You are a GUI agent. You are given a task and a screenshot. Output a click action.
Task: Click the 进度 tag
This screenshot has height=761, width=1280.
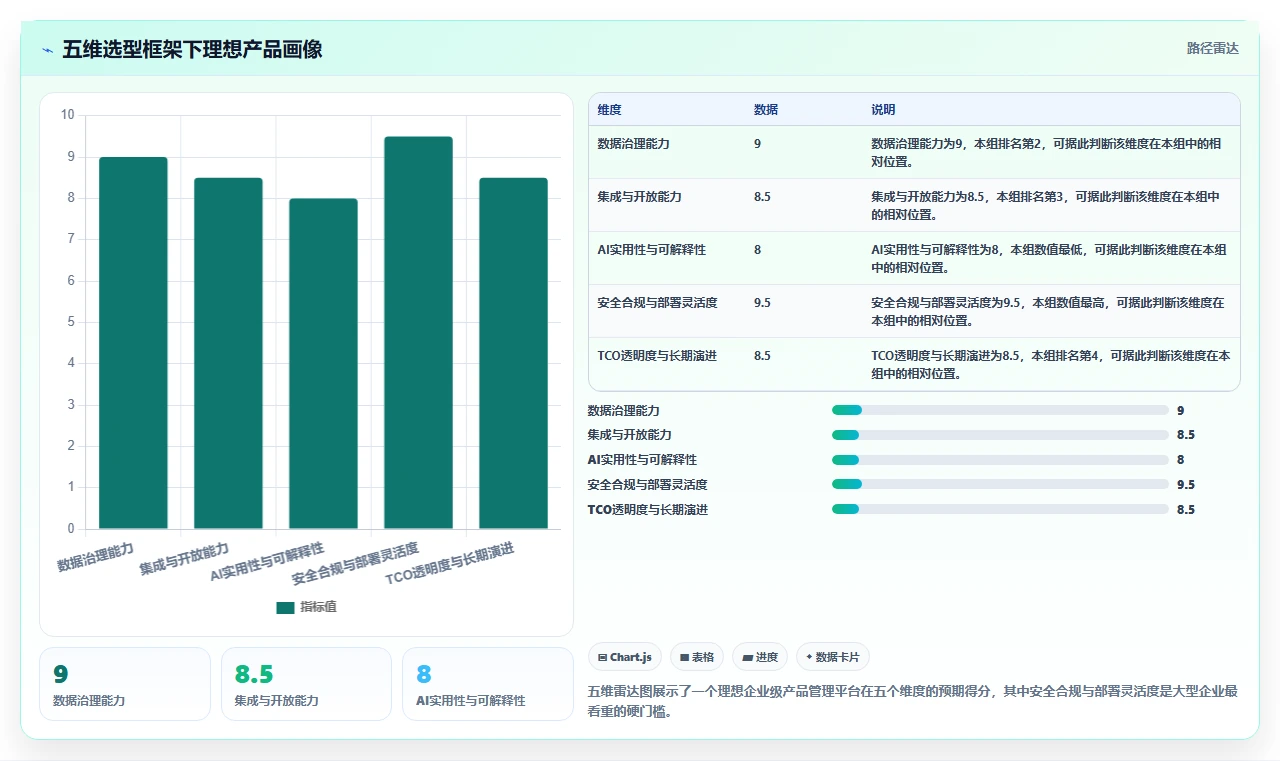pos(760,657)
